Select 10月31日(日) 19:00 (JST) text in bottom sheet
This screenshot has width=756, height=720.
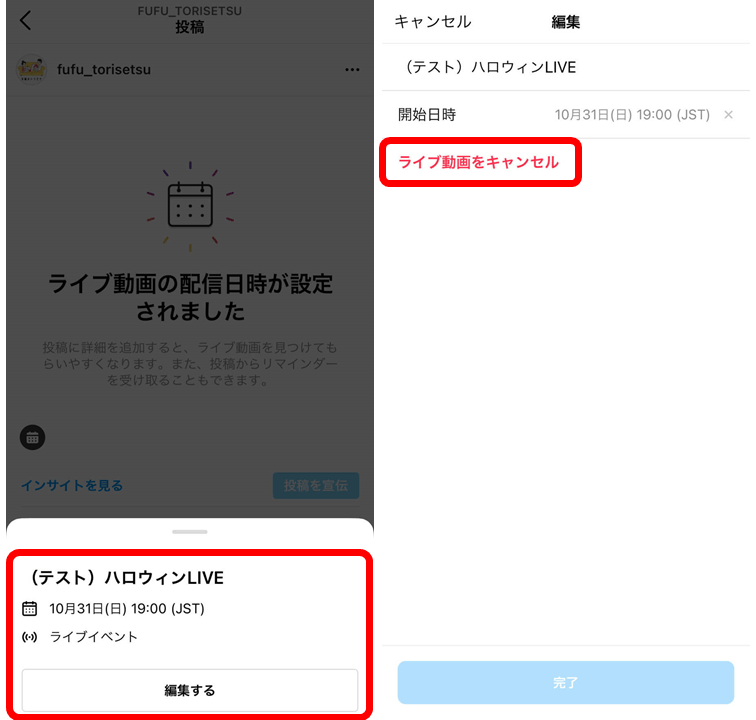pos(127,609)
